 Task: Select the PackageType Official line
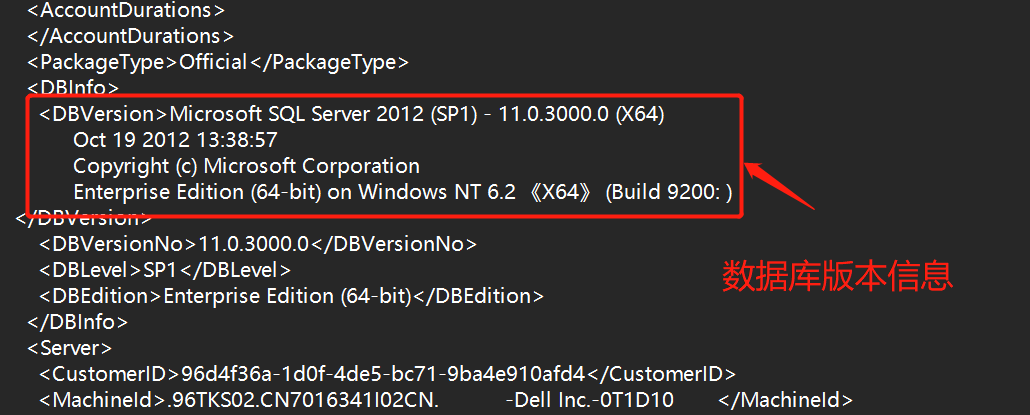pos(218,62)
